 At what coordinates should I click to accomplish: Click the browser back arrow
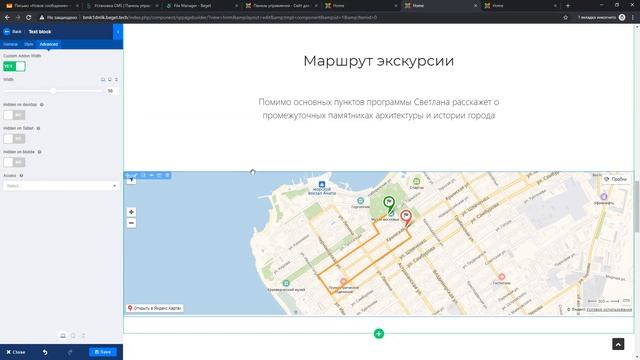click(x=7, y=18)
